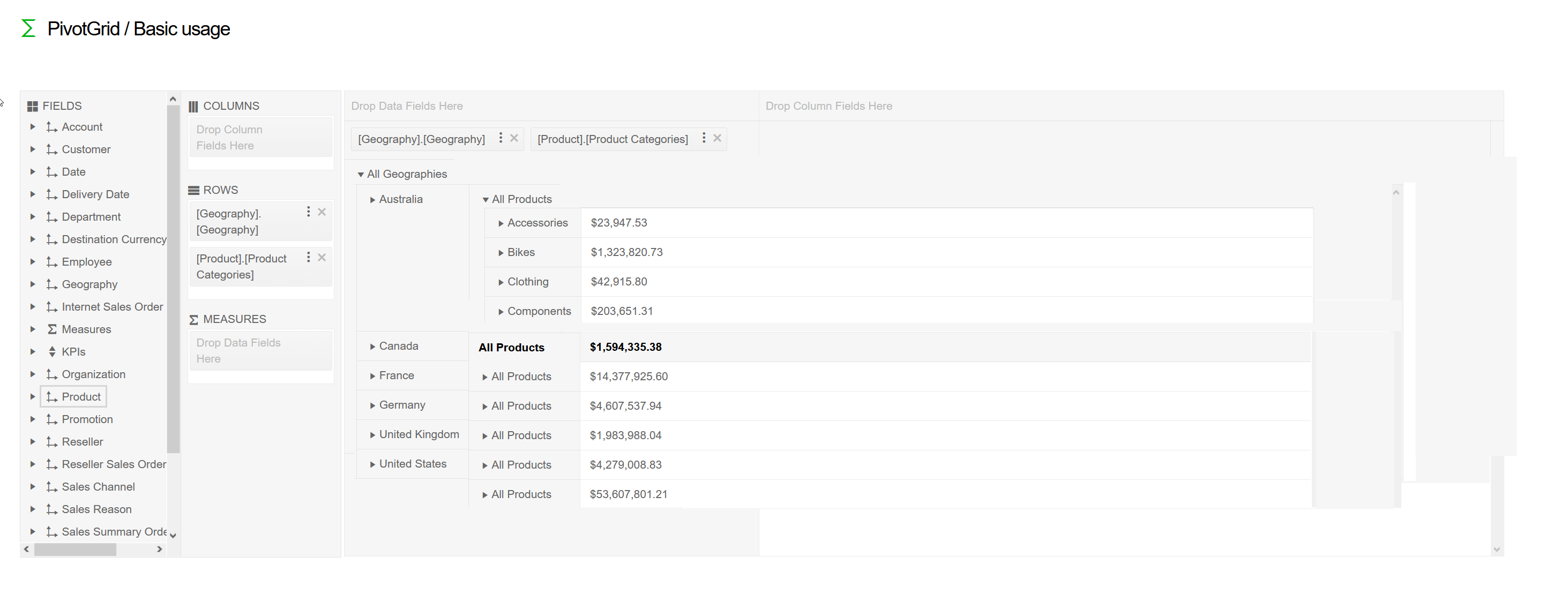Screen dimensions: 1568x602
Task: Open menu on Product Categories header chip
Action: point(704,138)
